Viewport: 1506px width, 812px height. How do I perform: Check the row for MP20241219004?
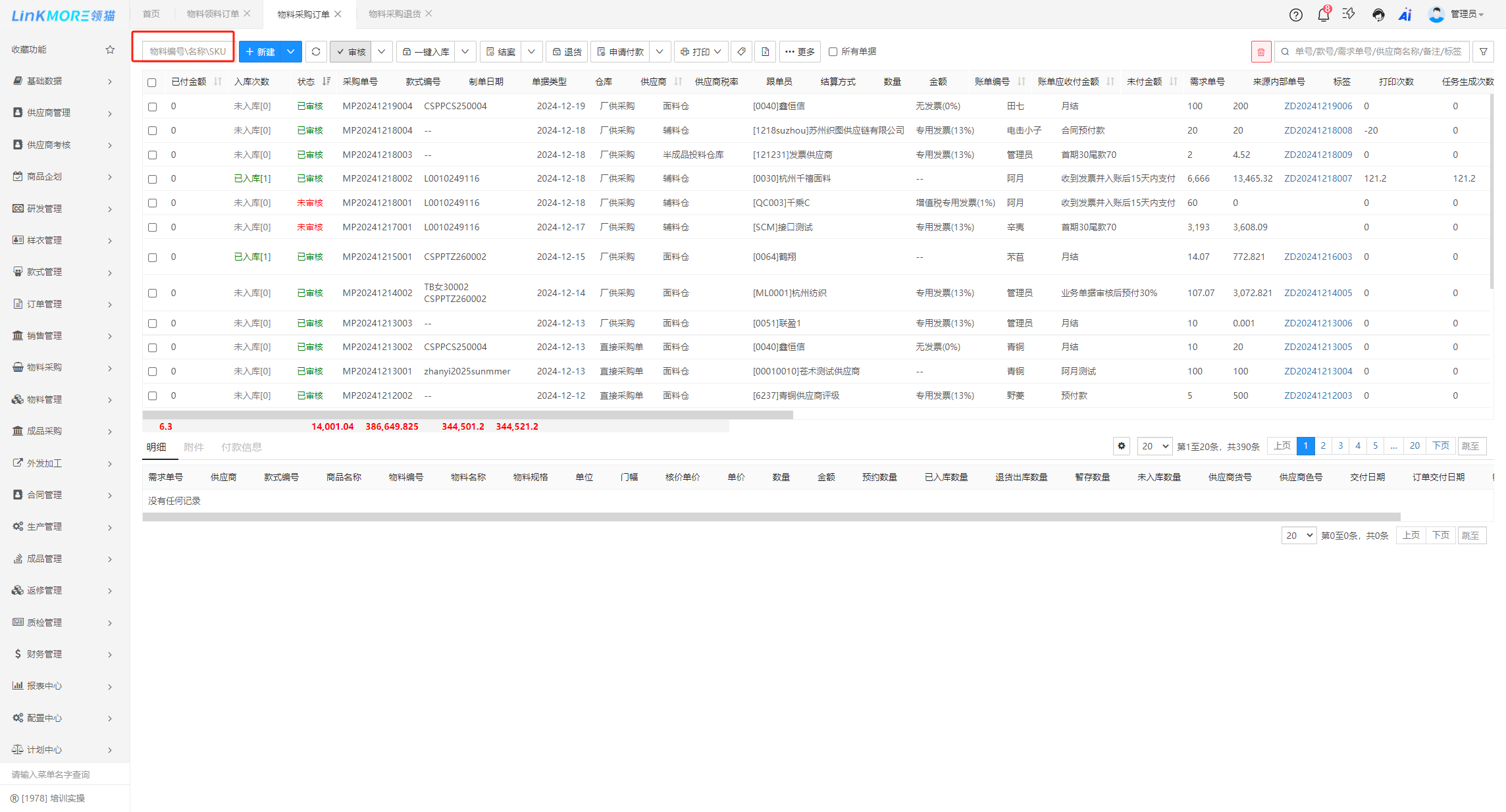152,106
